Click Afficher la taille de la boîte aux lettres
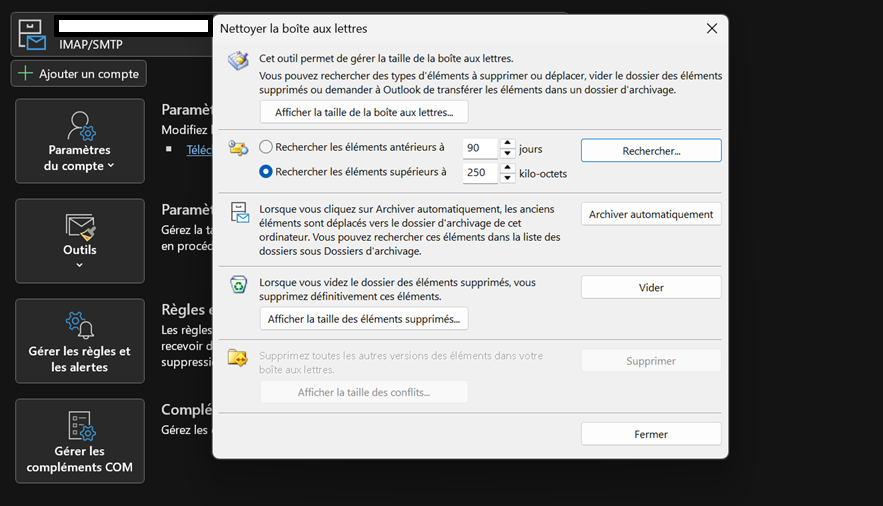Image resolution: width=883 pixels, height=506 pixels. (x=364, y=112)
